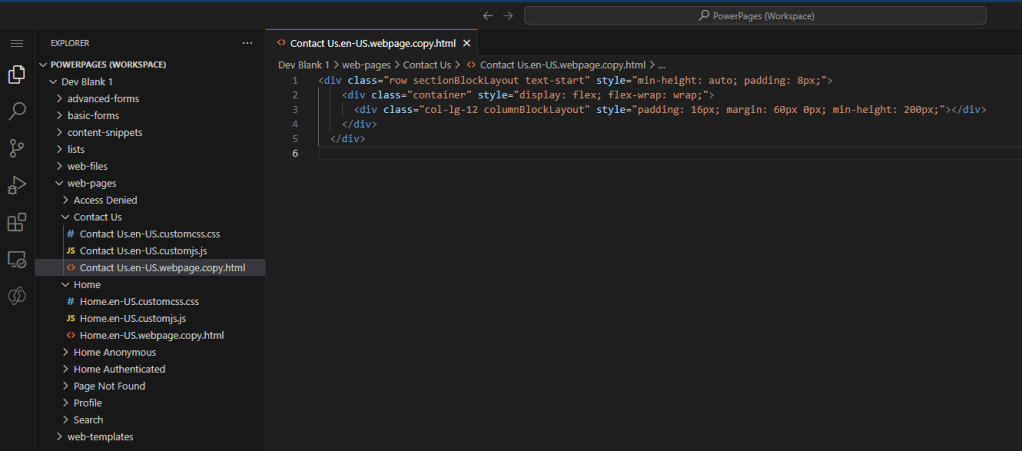The width and height of the screenshot is (1022, 451).
Task: Open the Extensions view
Action: 16,222
